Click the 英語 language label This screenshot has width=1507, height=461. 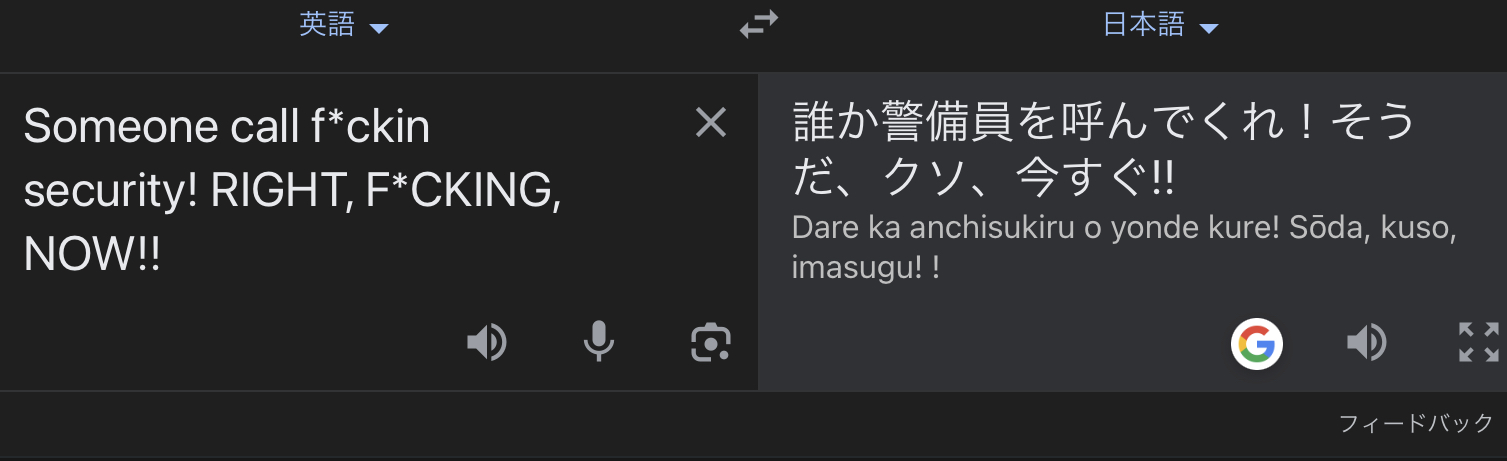pos(327,26)
